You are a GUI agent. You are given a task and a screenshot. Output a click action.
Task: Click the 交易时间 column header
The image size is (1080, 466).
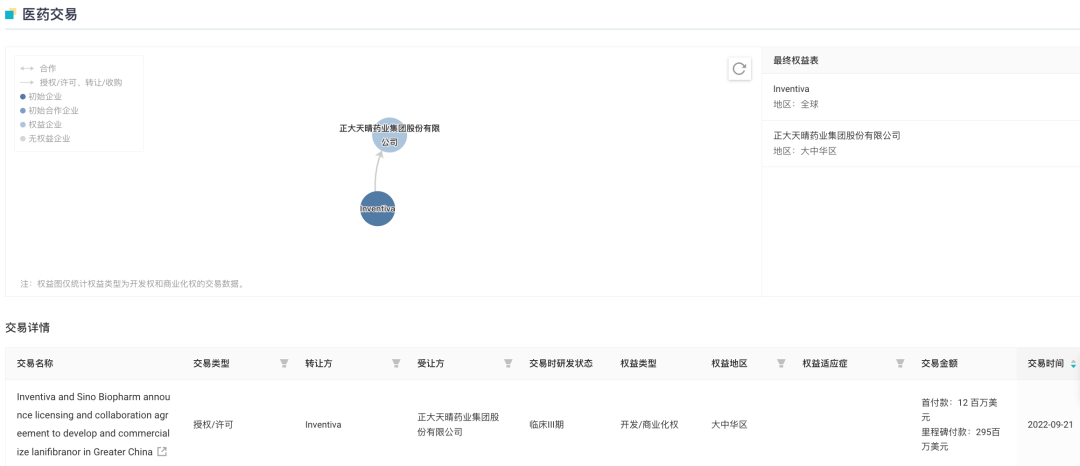pyautogui.click(x=1046, y=363)
